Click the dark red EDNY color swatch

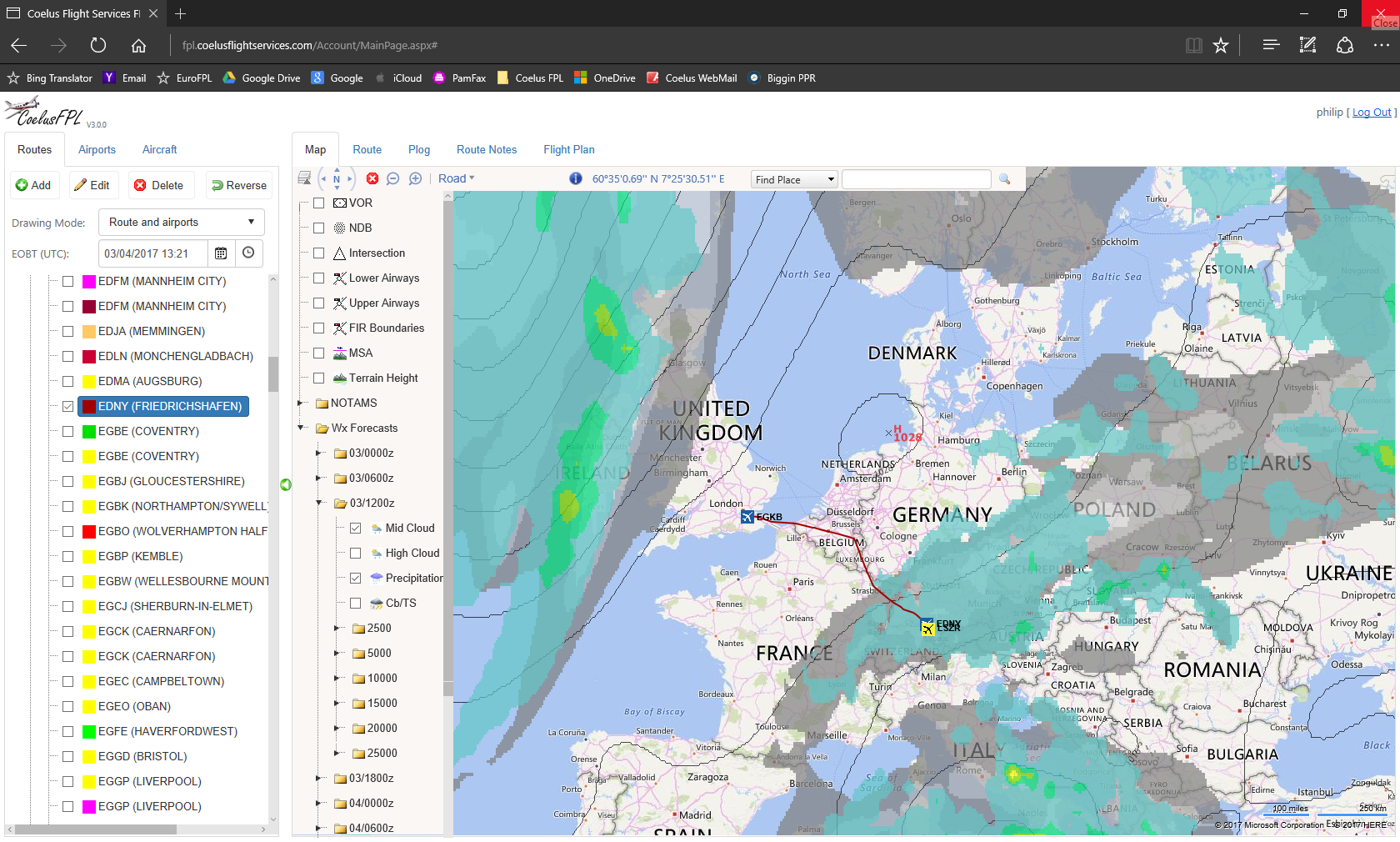89,406
